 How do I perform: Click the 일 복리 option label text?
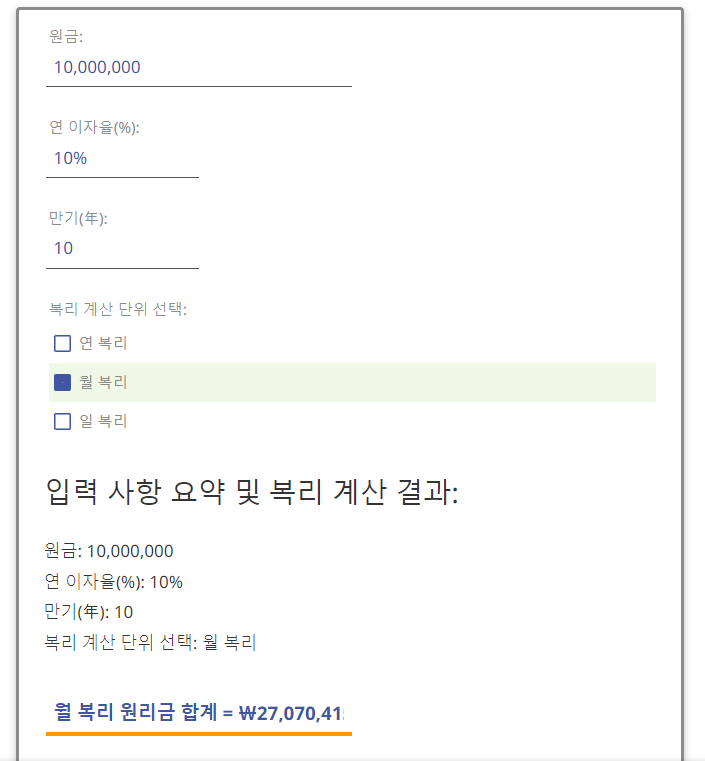click(x=103, y=421)
